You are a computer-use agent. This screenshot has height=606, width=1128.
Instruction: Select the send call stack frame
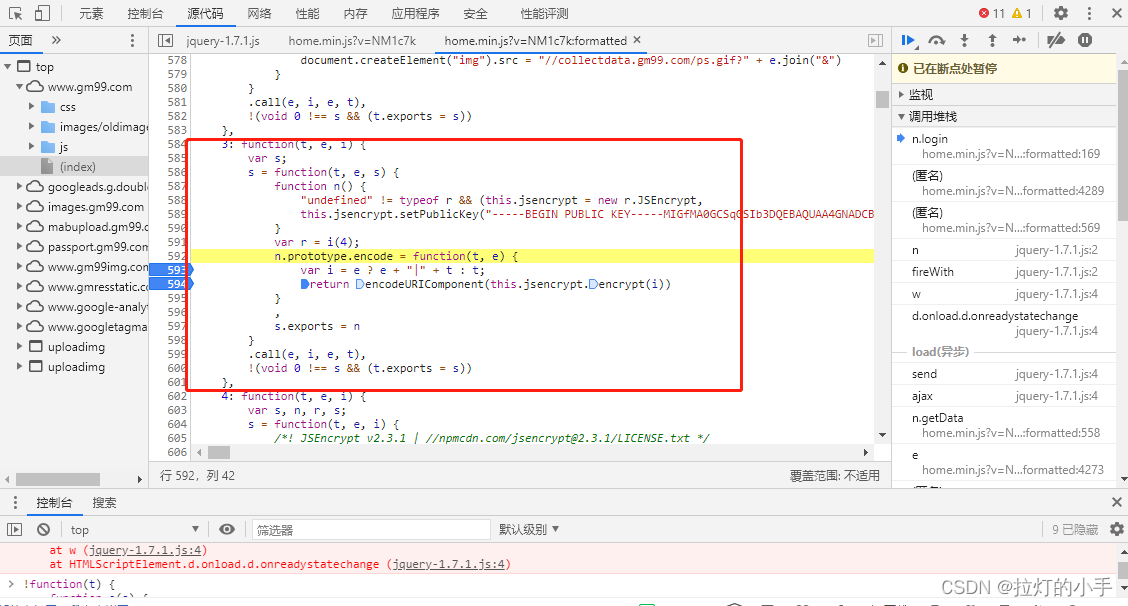[x=1005, y=374]
